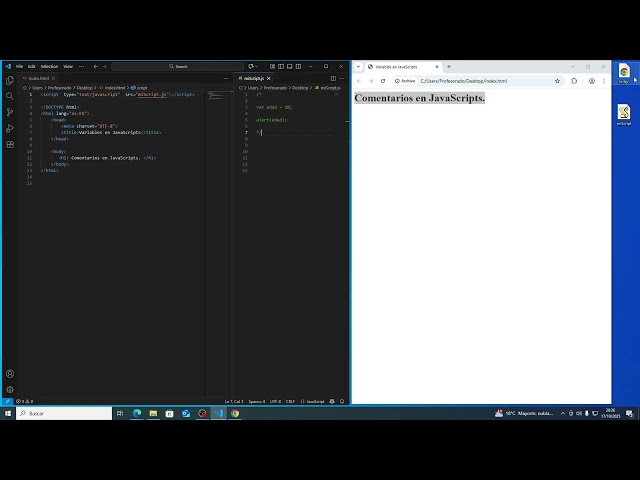Click the Chrome address bar URL
Image resolution: width=640 pixels, height=480 pixels.
point(464,81)
